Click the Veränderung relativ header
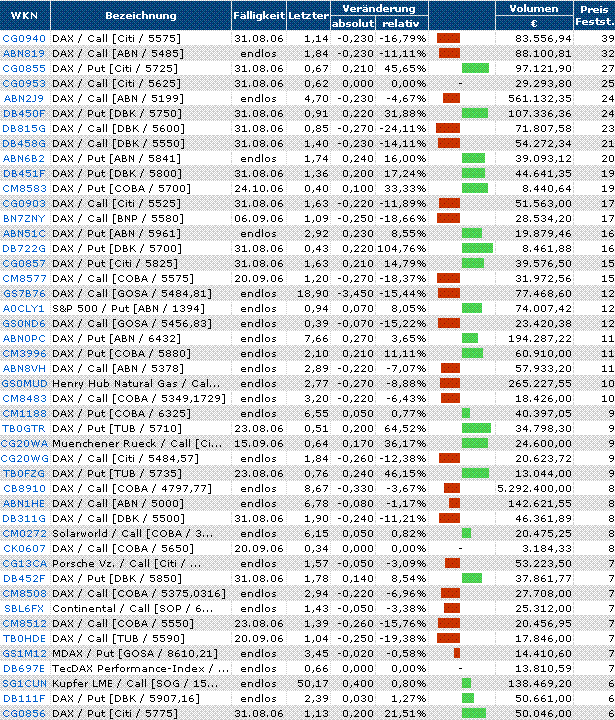615x720 pixels. [401, 23]
